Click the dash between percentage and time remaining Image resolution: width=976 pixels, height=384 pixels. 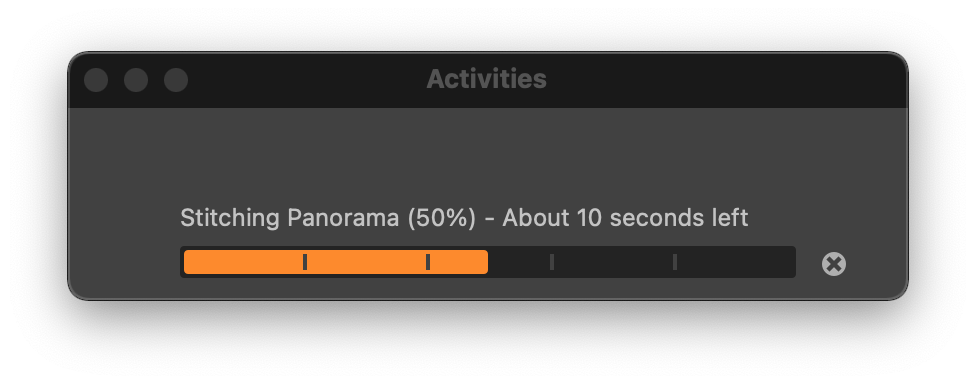[489, 220]
